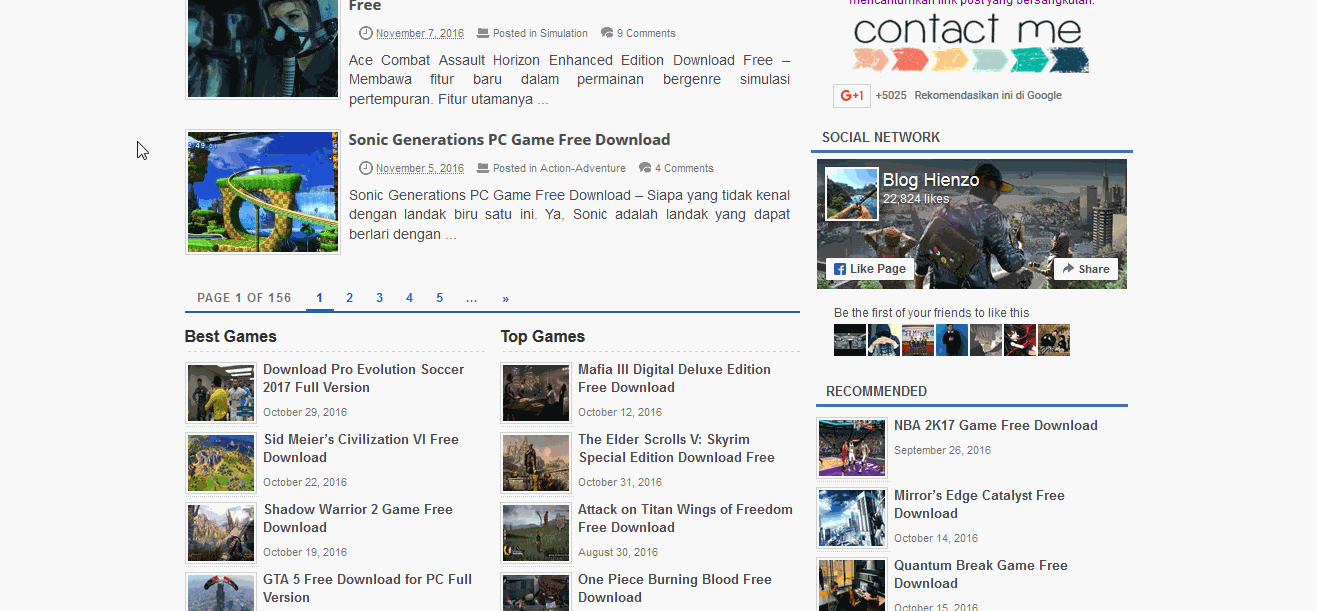Open Mafia III thumbnail image
Image resolution: width=1317 pixels, height=611 pixels.
(536, 393)
